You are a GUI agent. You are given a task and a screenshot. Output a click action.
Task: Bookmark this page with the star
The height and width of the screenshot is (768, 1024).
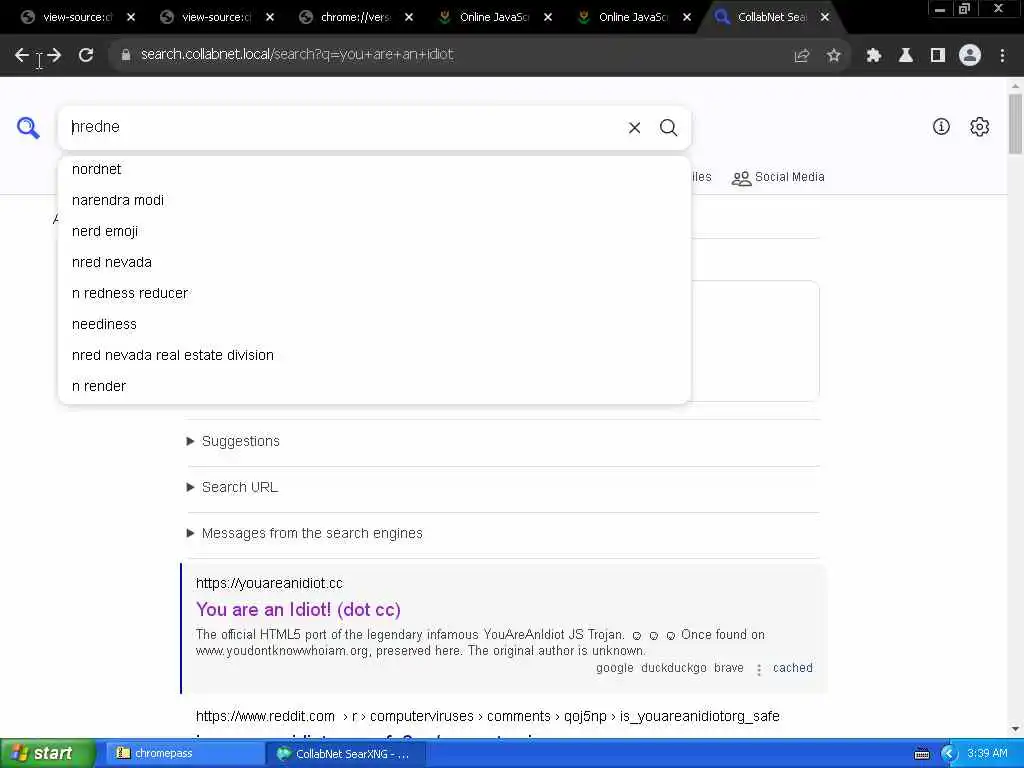pos(833,56)
